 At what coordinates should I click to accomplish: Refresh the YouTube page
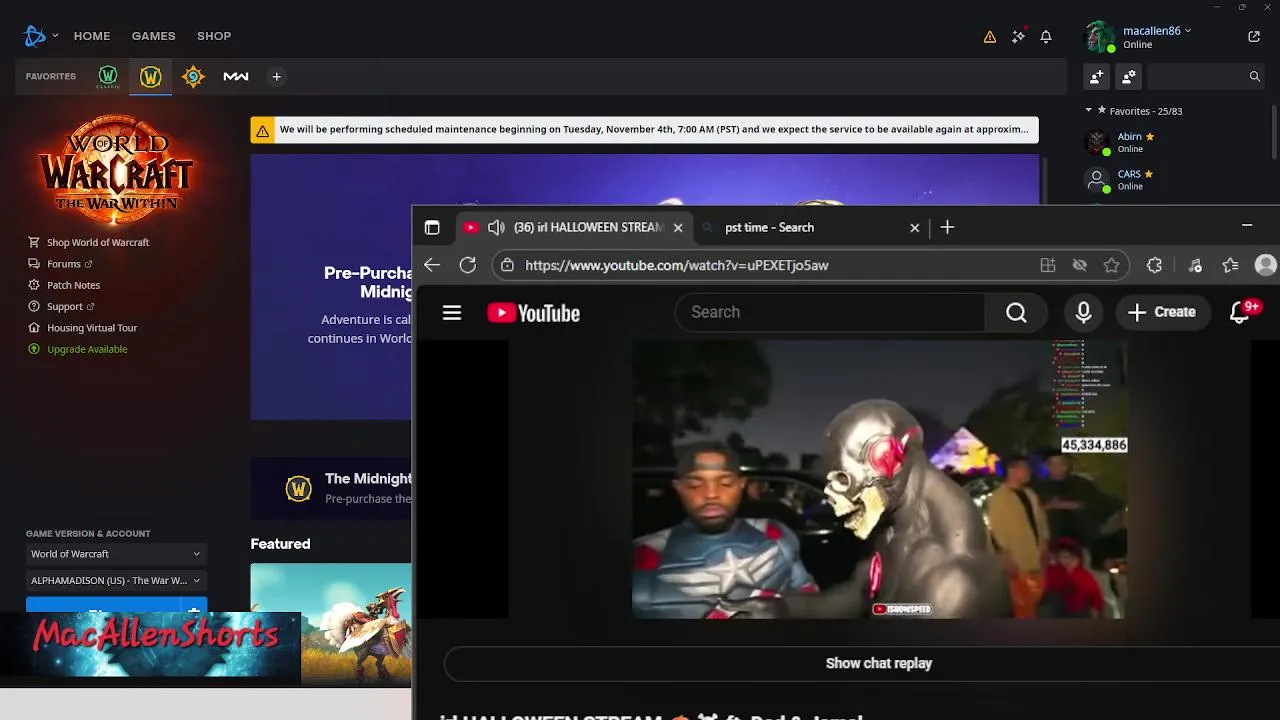[468, 265]
